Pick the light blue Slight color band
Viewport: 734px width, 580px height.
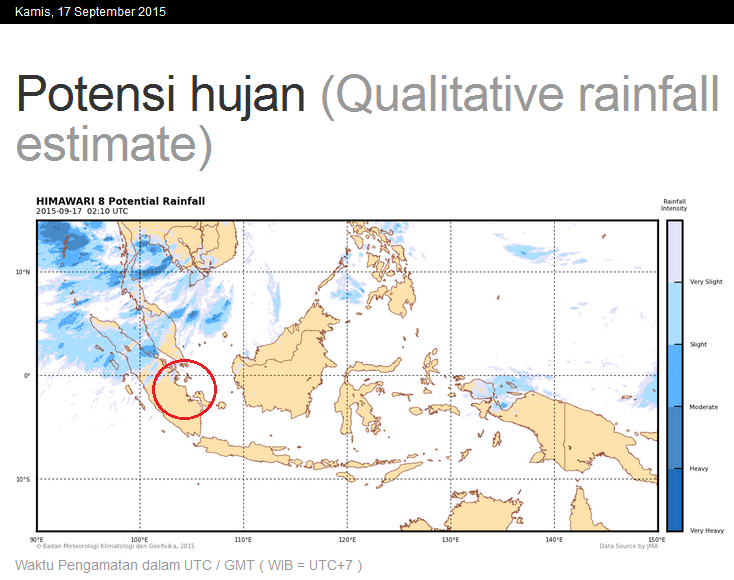tap(675, 313)
